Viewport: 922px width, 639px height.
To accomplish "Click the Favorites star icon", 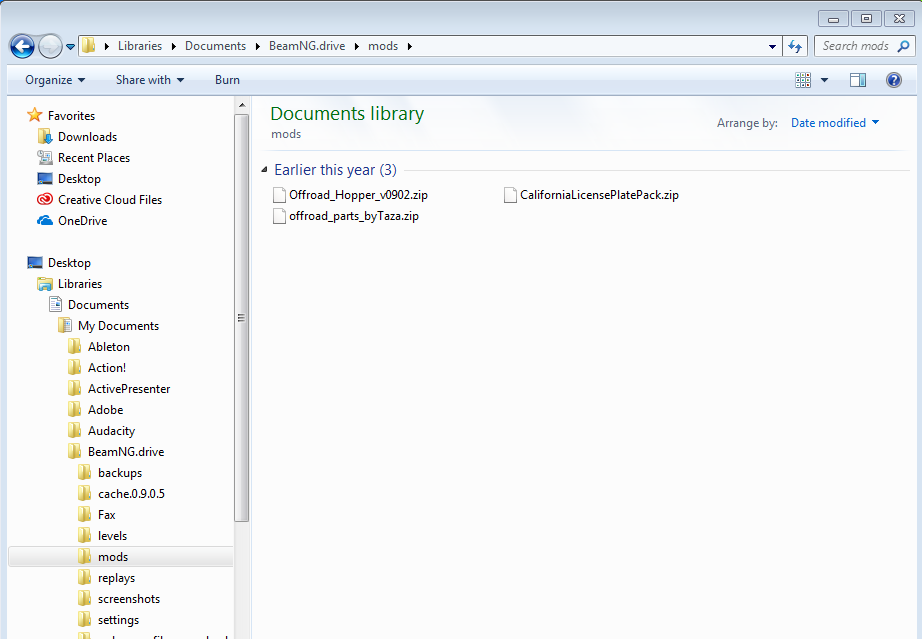I will click(35, 115).
